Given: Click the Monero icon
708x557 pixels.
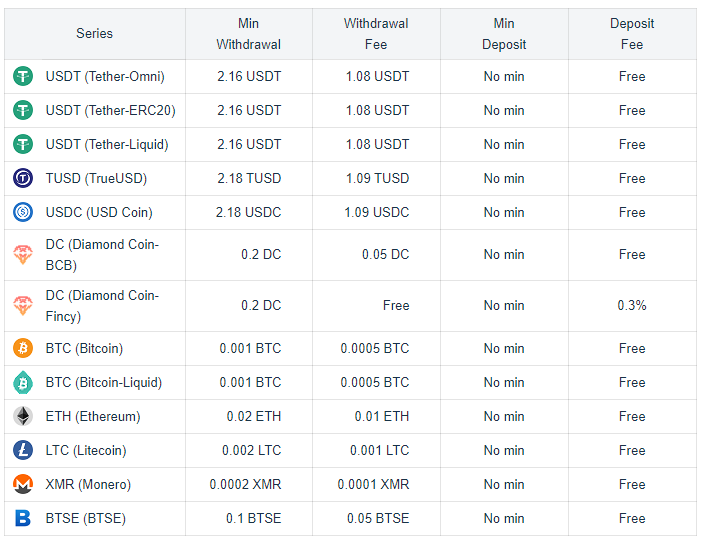Looking at the screenshot, I should 23,484.
